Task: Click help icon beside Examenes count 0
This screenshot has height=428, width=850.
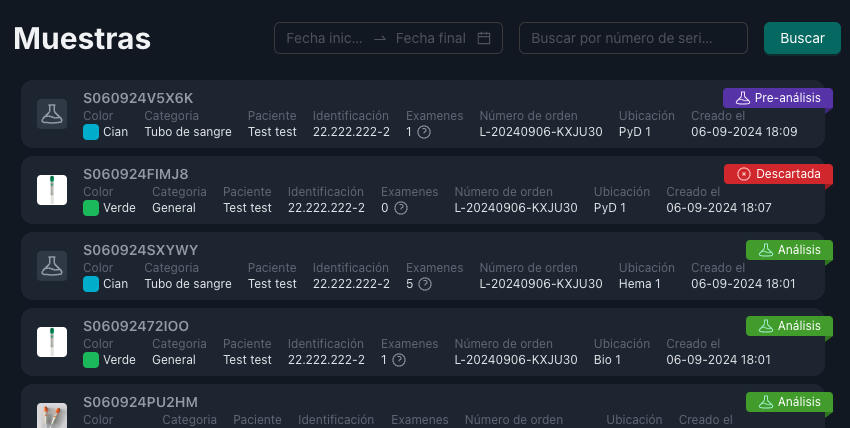Action: point(400,208)
